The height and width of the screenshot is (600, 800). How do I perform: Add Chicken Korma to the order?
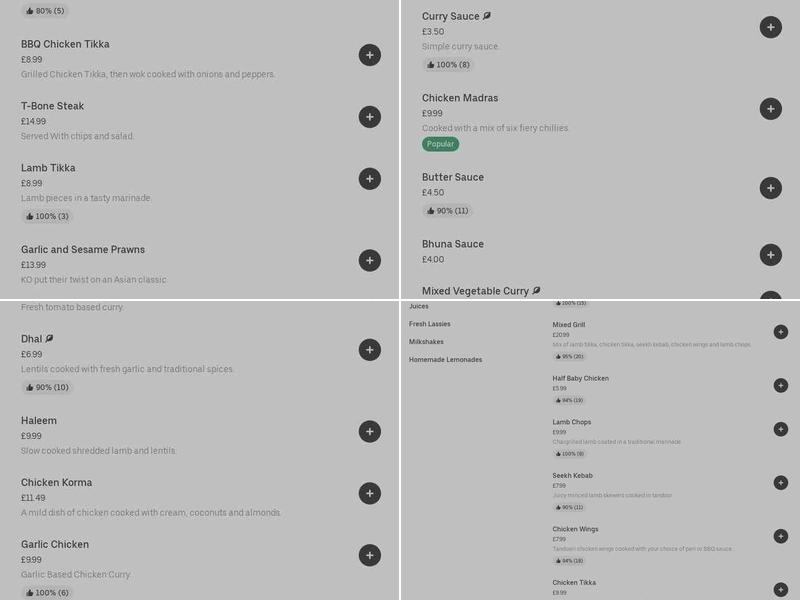(370, 494)
